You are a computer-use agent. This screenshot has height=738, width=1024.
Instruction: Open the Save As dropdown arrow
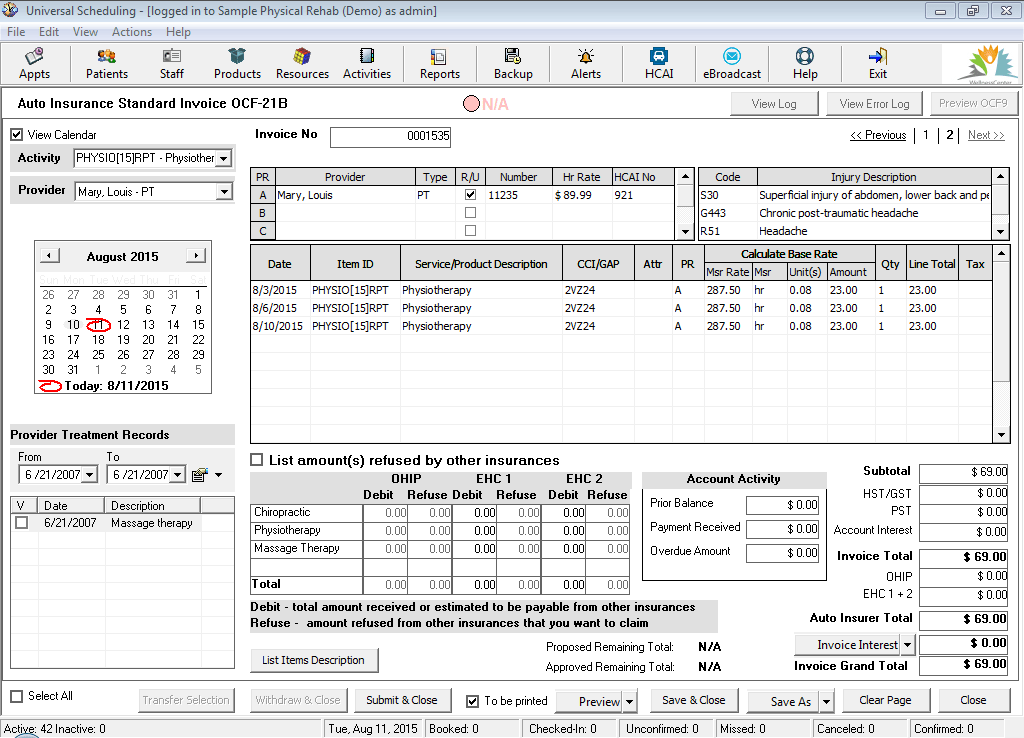tap(826, 702)
